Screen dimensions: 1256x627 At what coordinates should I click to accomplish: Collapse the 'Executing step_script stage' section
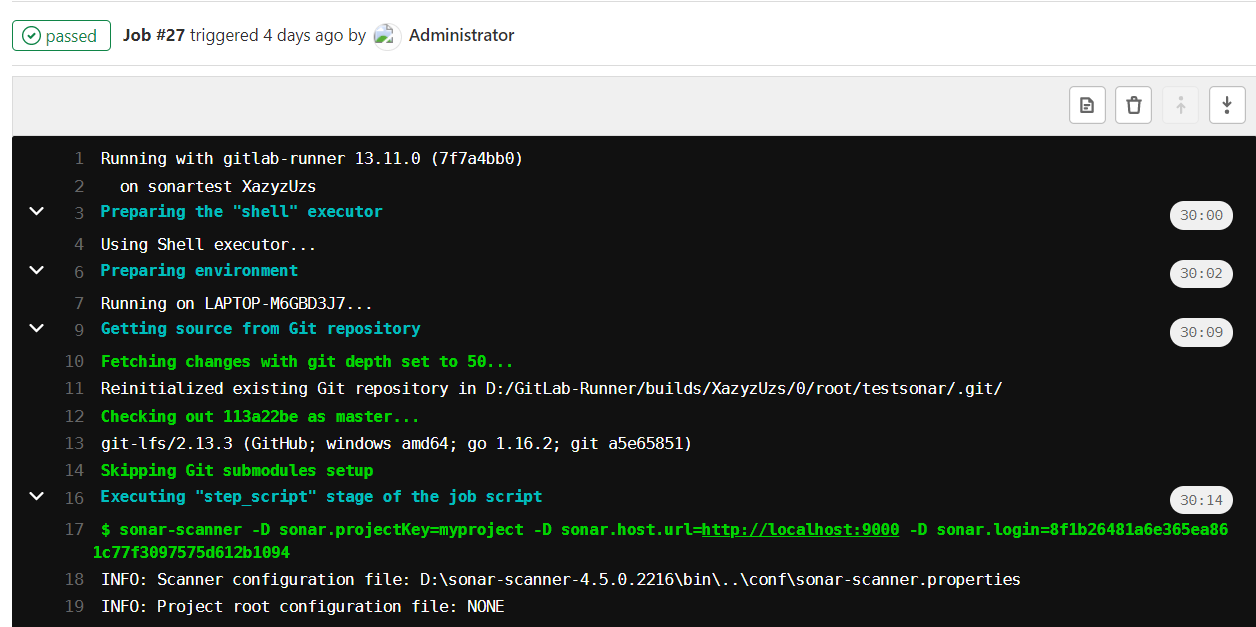[36, 496]
